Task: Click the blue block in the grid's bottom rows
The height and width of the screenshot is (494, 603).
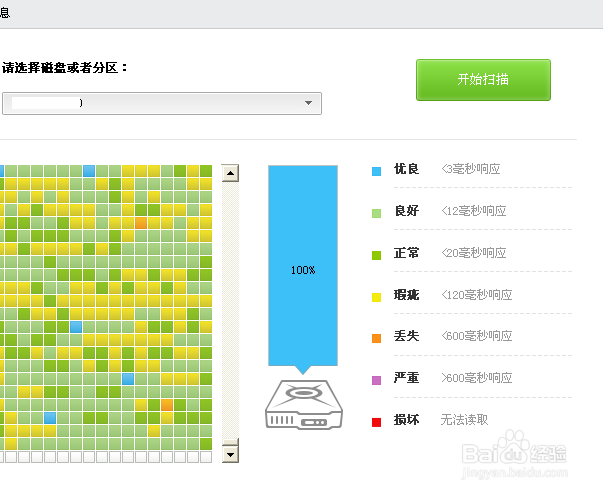Action: 50,418
